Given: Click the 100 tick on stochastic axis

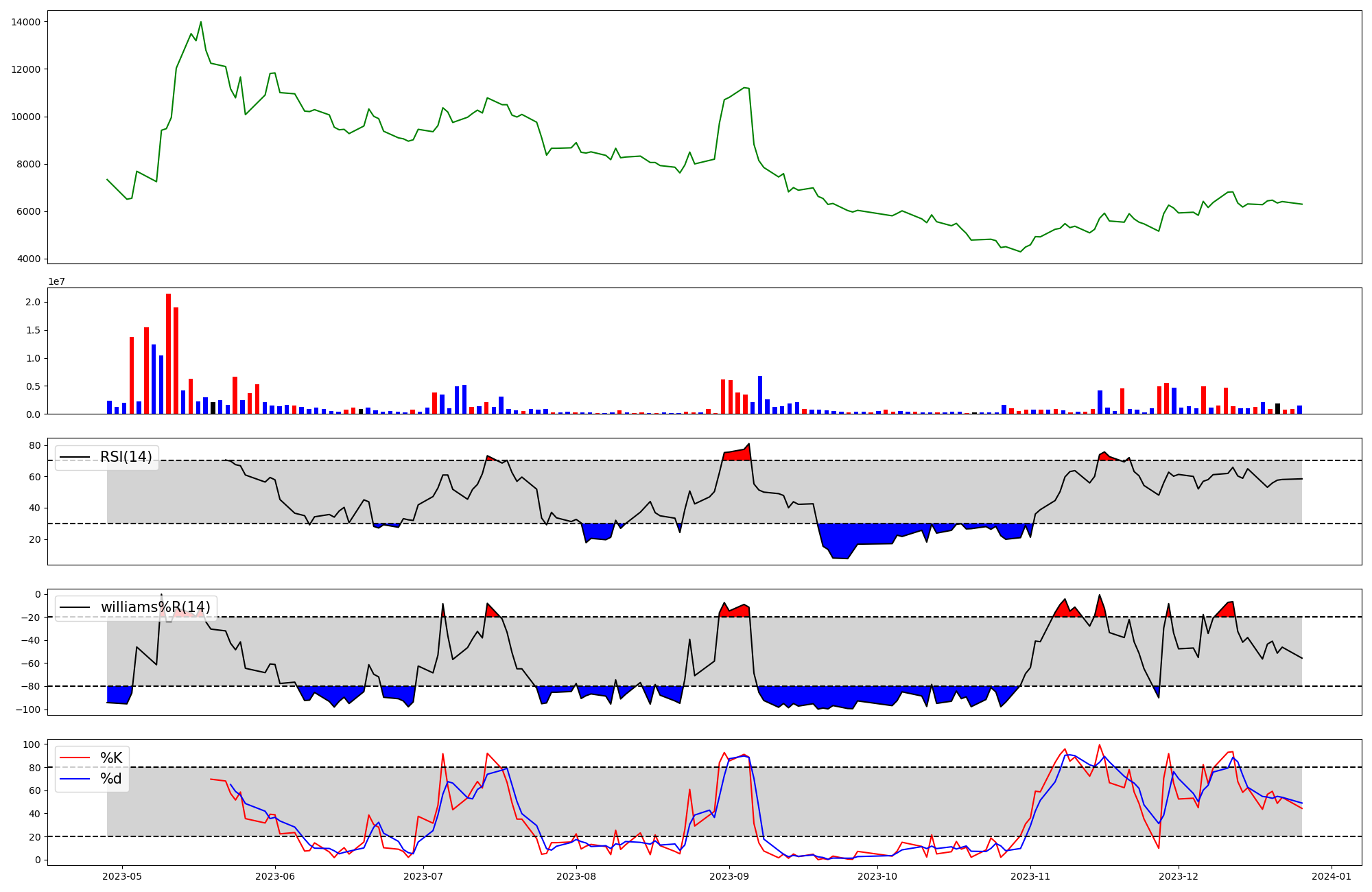Looking at the screenshot, I should pos(33,745).
